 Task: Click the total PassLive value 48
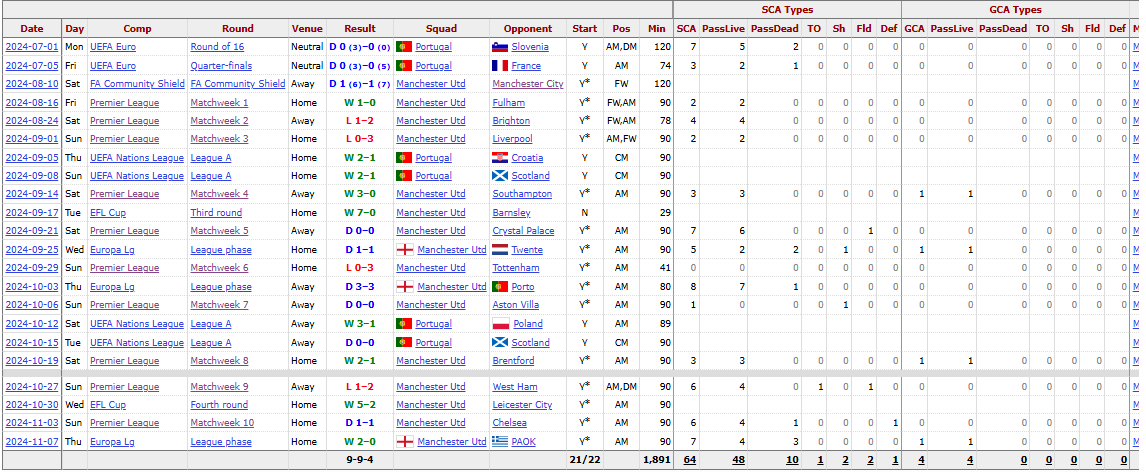[x=737, y=460]
